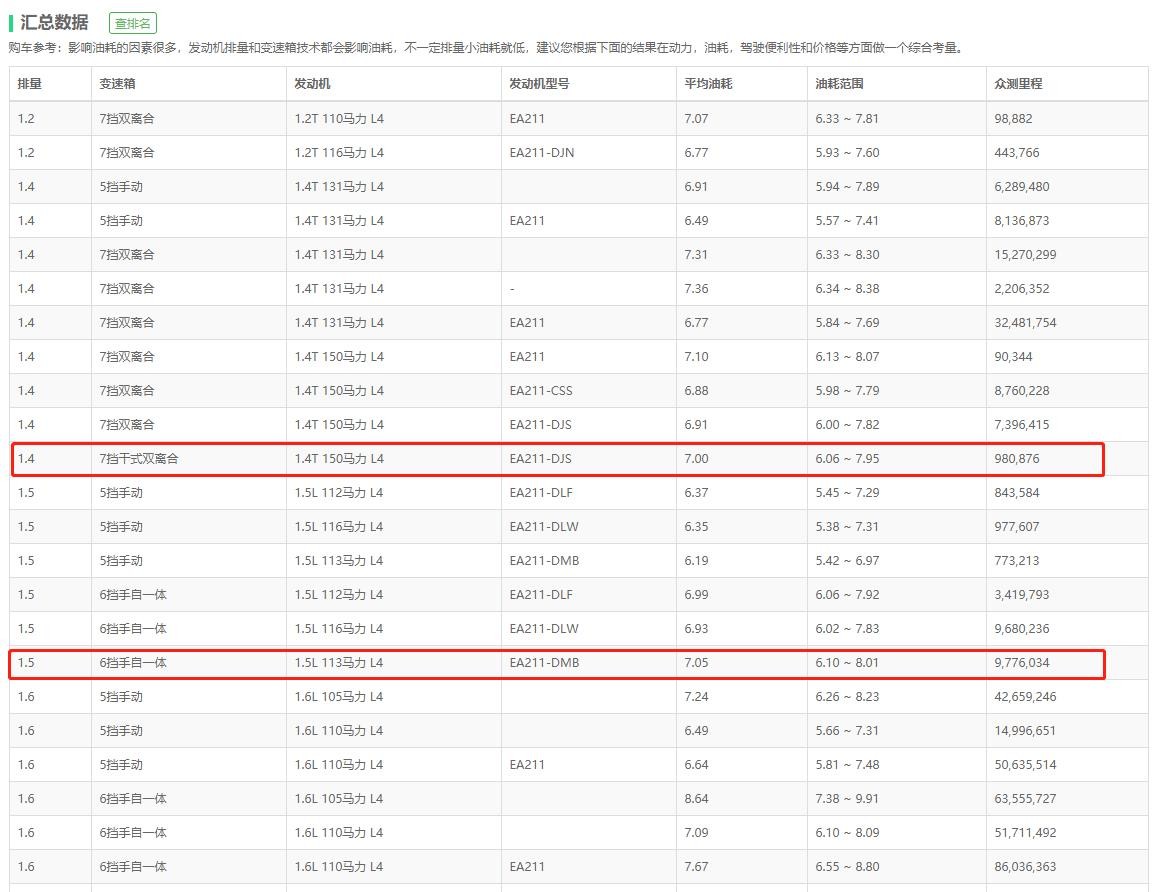
Task: Click engine model EA211-CSS
Action: [x=541, y=390]
